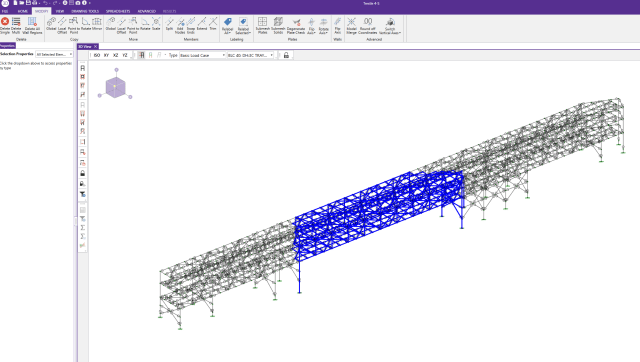Switch to the HOME ribbon tab

pos(23,11)
